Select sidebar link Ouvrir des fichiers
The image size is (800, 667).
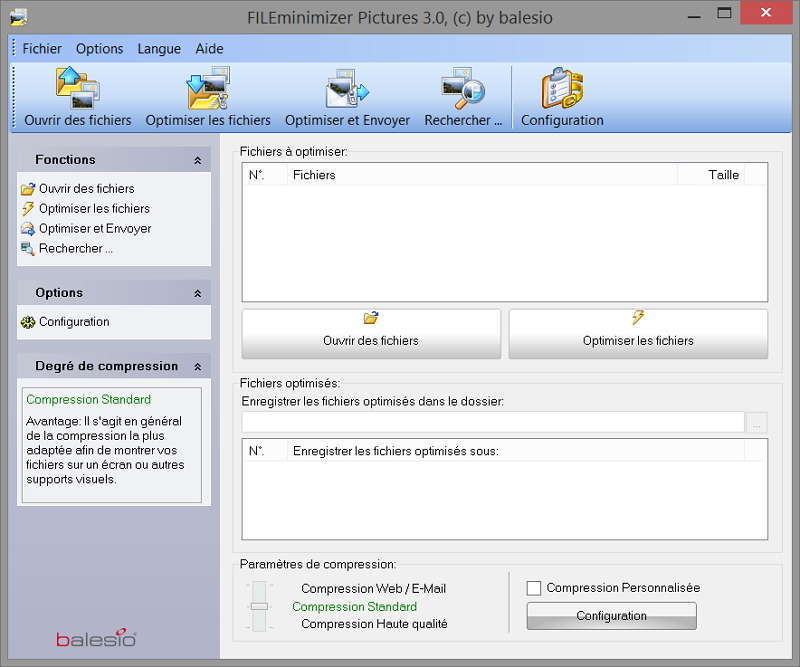point(87,189)
